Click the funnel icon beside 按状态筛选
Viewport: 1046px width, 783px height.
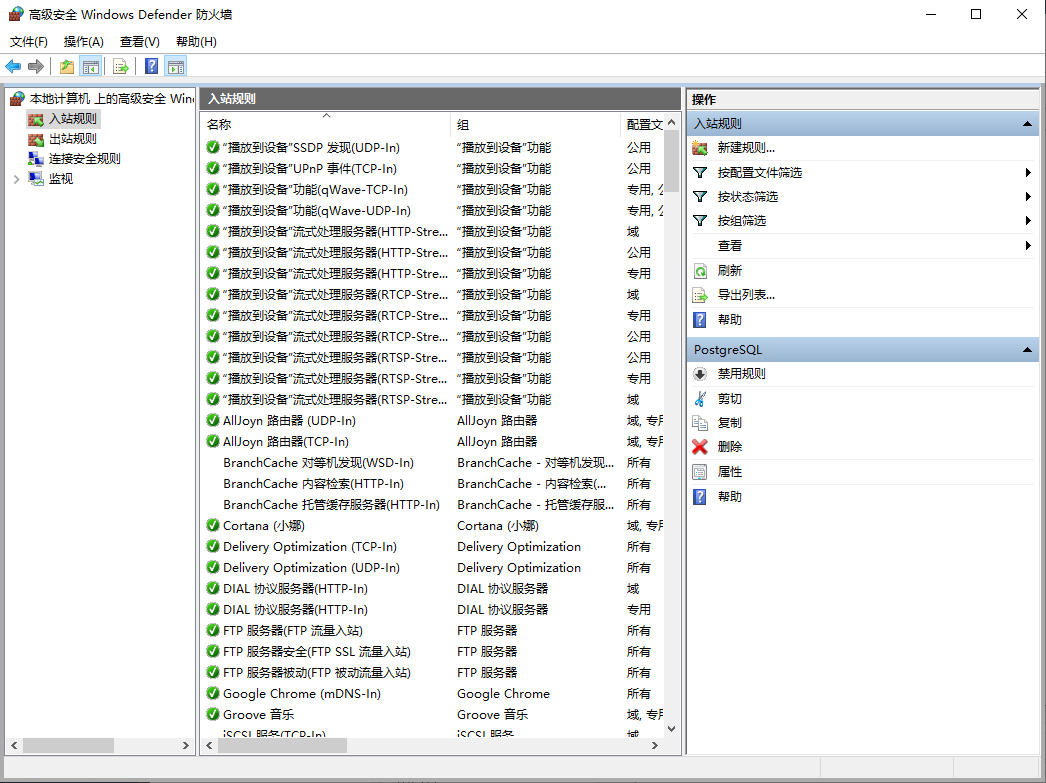(700, 197)
